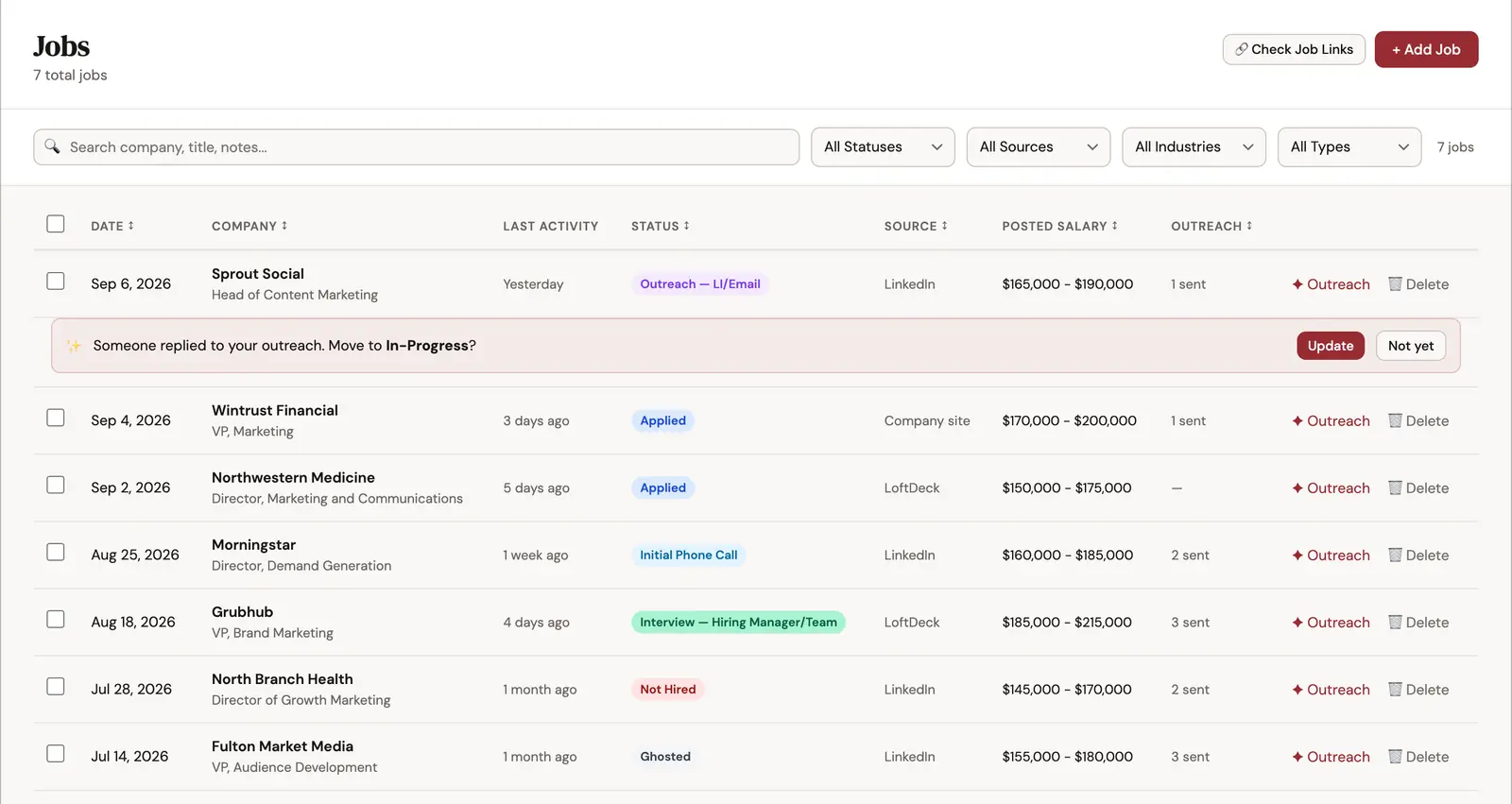Click "3 sent" outreach count for Grubhub
Image resolution: width=1512 pixels, height=804 pixels.
tap(1190, 622)
